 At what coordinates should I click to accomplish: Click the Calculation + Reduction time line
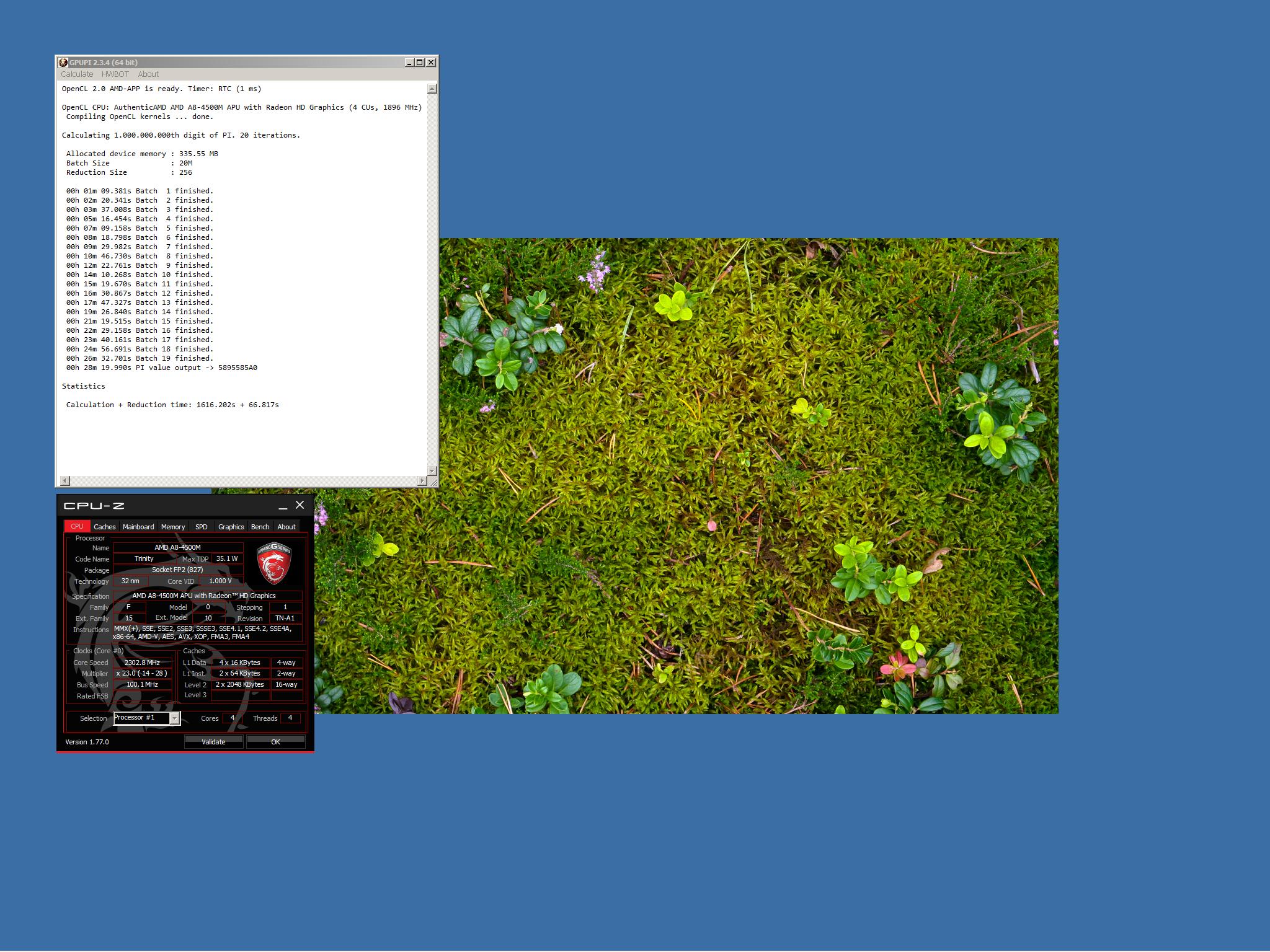pos(172,405)
